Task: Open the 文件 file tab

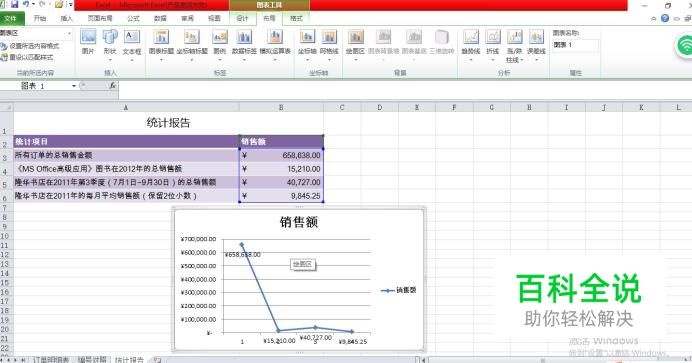Action: point(11,19)
